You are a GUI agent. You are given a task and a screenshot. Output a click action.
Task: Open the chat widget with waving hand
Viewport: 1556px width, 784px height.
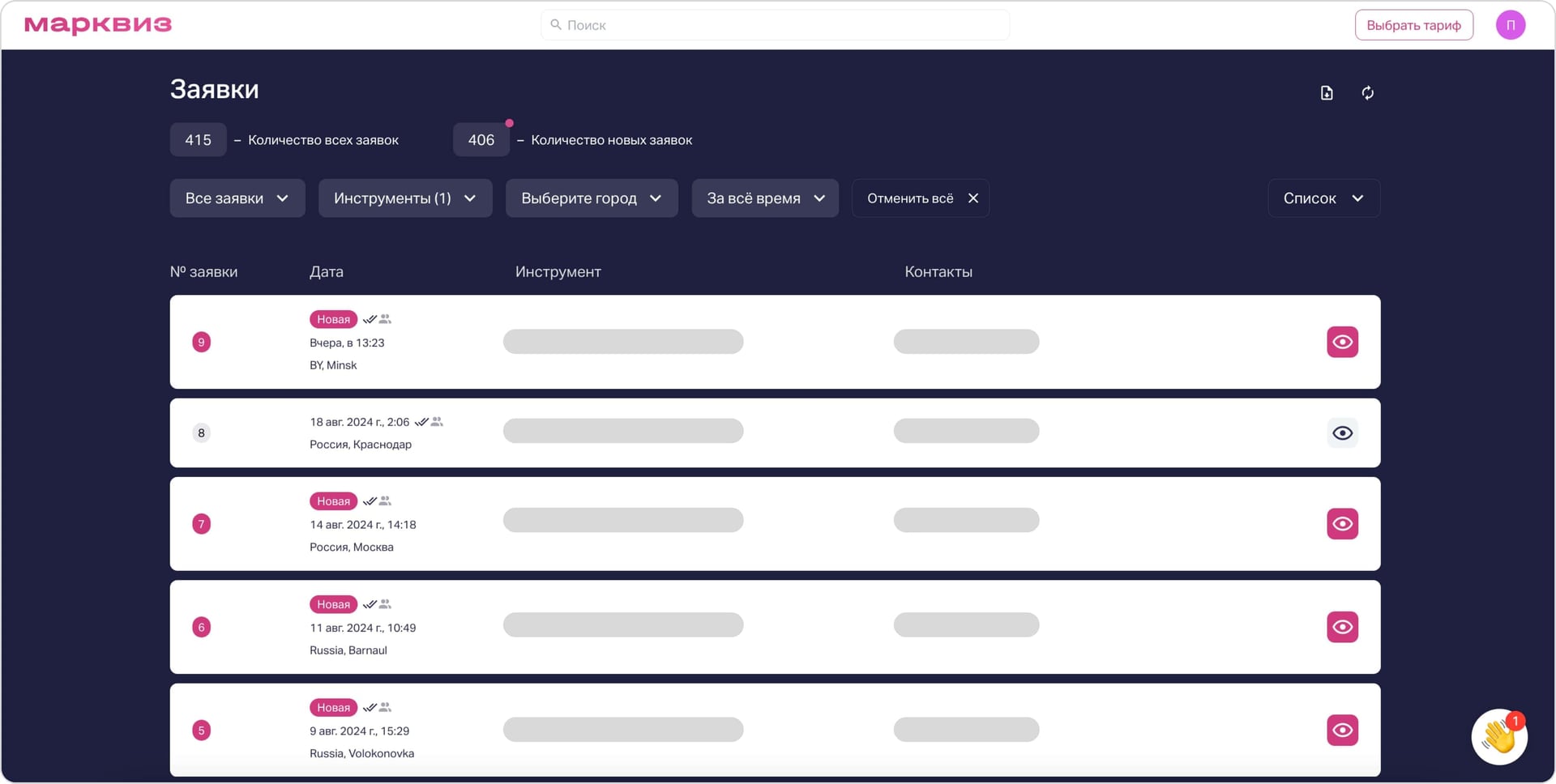tap(1498, 737)
